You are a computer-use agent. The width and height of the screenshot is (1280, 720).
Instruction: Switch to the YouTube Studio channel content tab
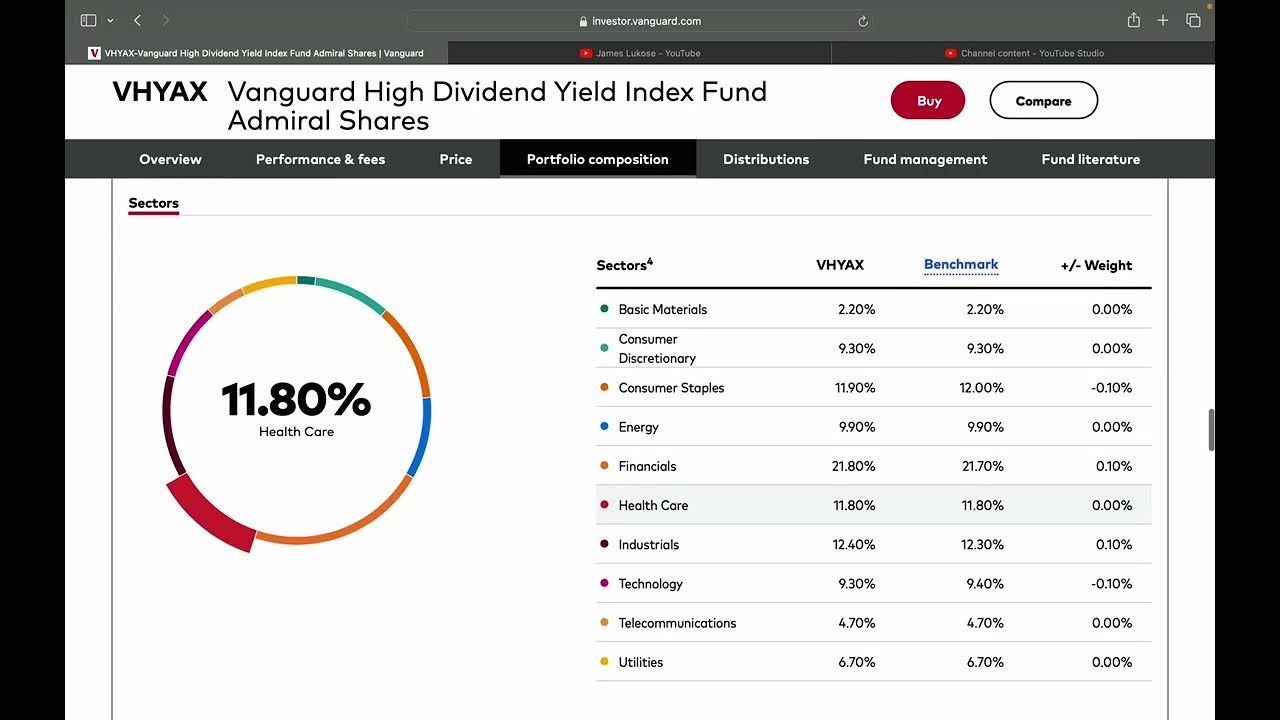coord(1024,53)
